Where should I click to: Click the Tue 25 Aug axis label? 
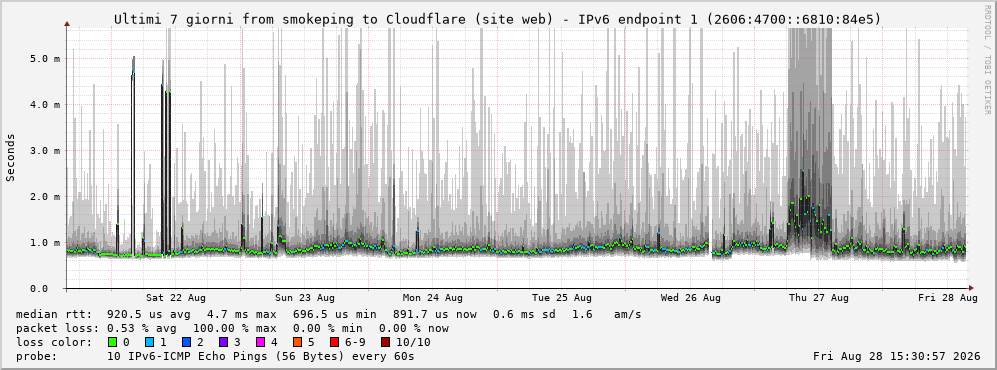tap(561, 298)
